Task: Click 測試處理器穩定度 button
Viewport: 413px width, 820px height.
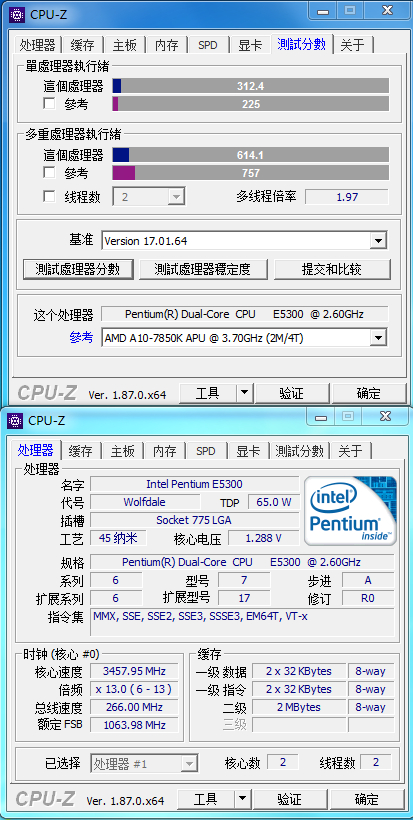Action: pos(202,269)
